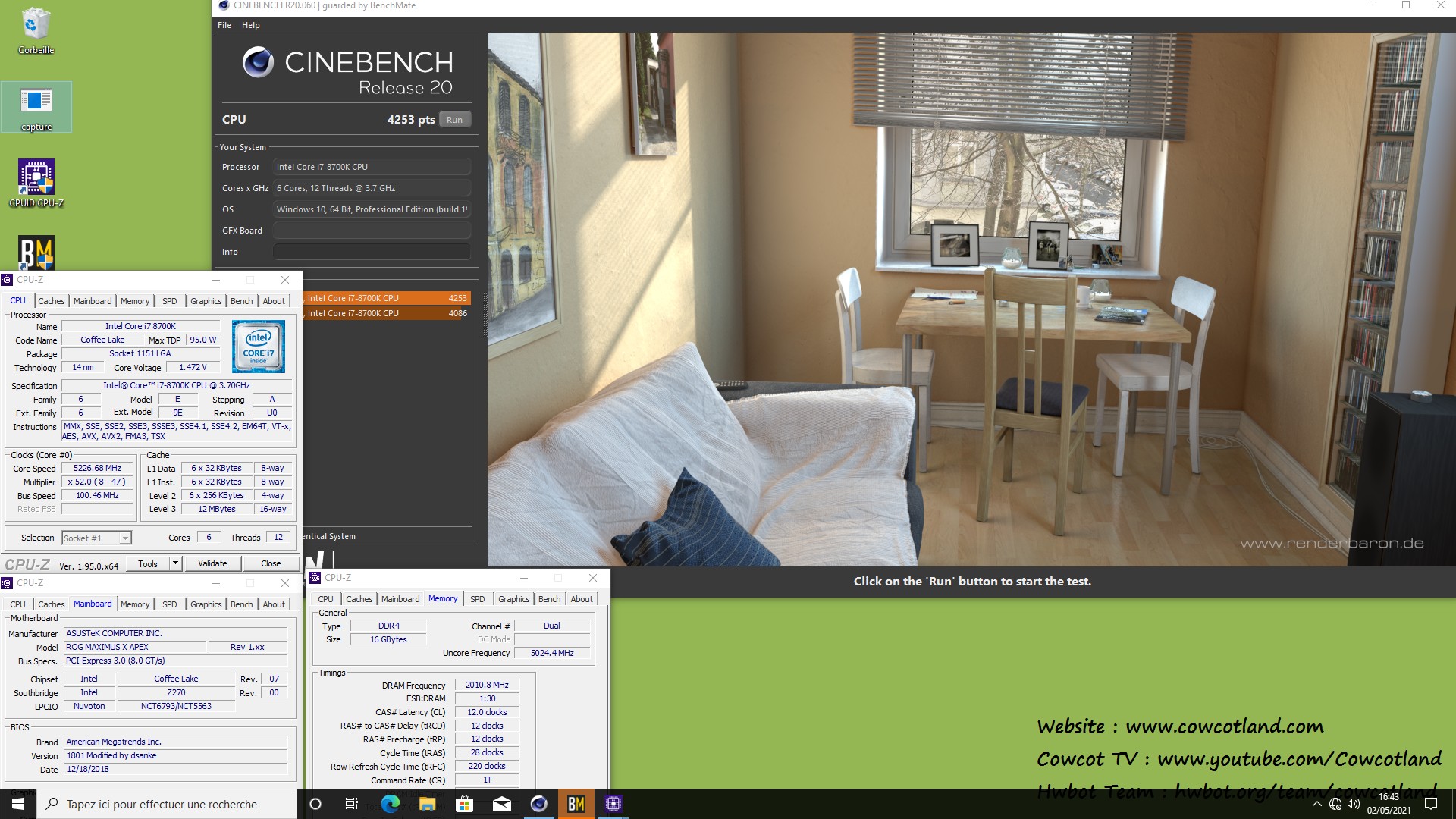Select the capture desktop icon

[36, 107]
